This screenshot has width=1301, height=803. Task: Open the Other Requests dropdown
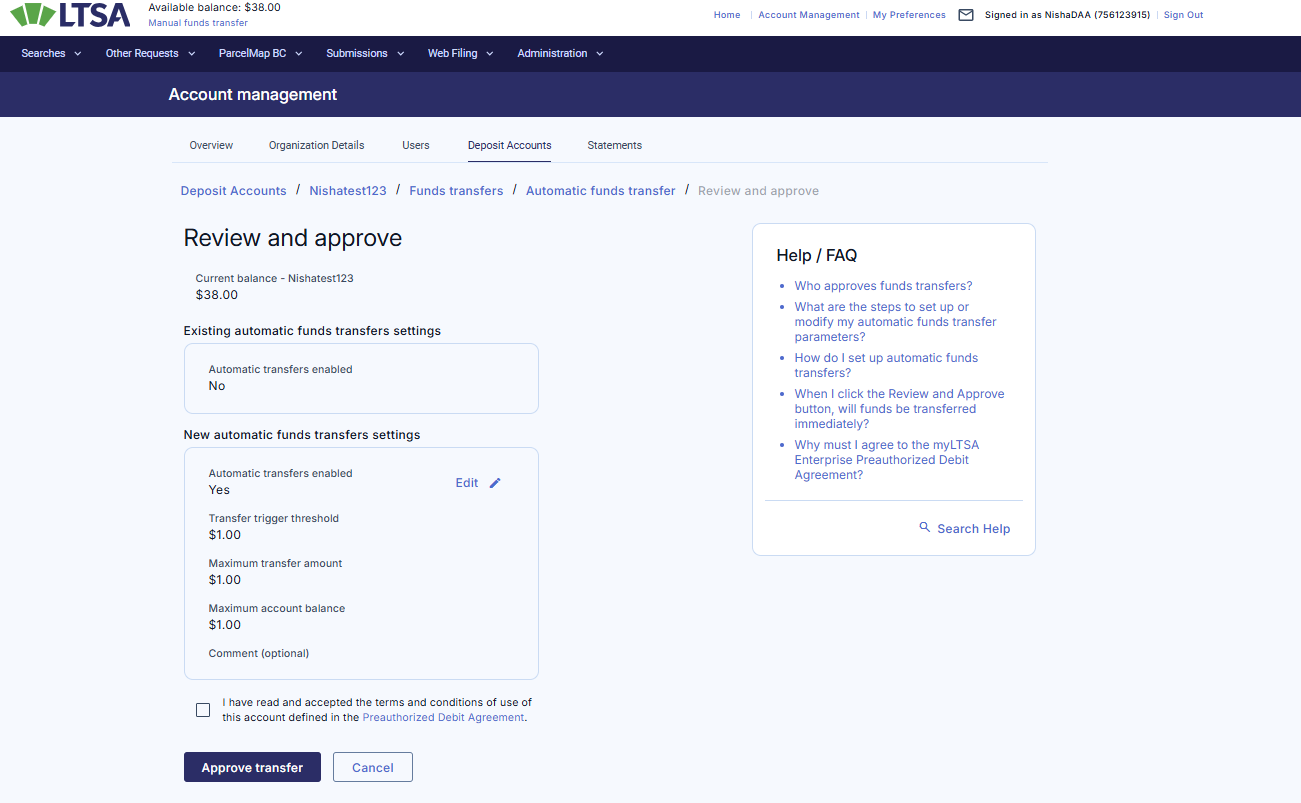(x=149, y=54)
